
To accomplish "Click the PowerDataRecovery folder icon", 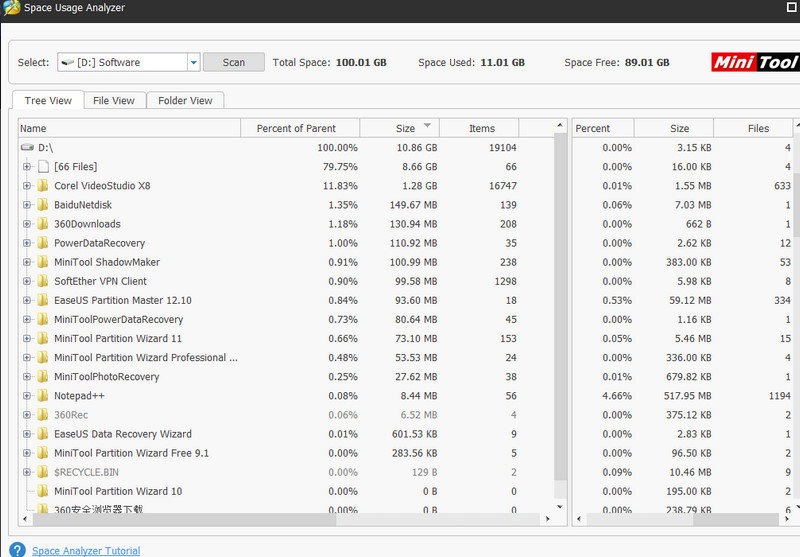I will click(x=43, y=243).
